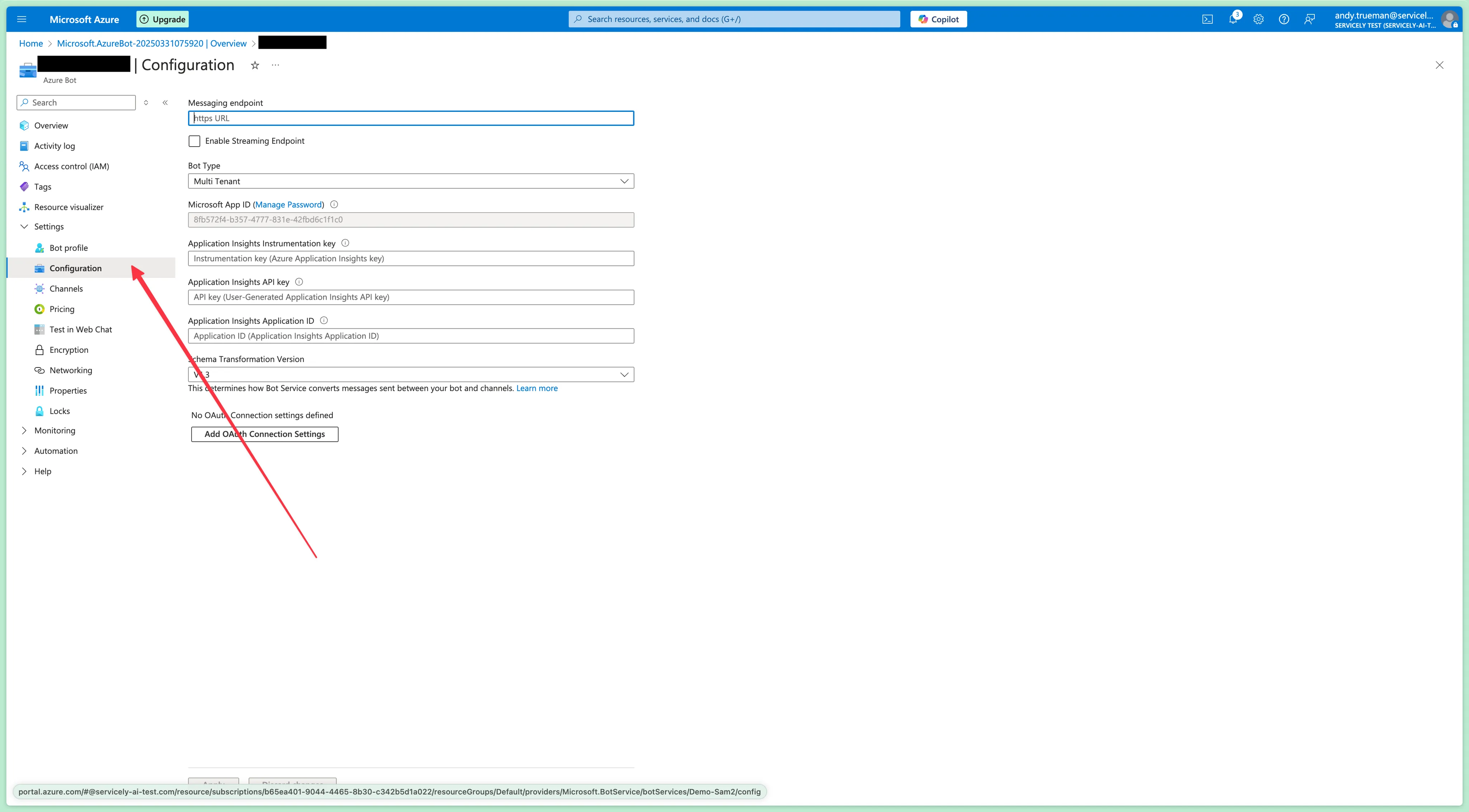The image size is (1469, 812).
Task: Click info icon next to Microsoft App ID
Action: click(334, 204)
